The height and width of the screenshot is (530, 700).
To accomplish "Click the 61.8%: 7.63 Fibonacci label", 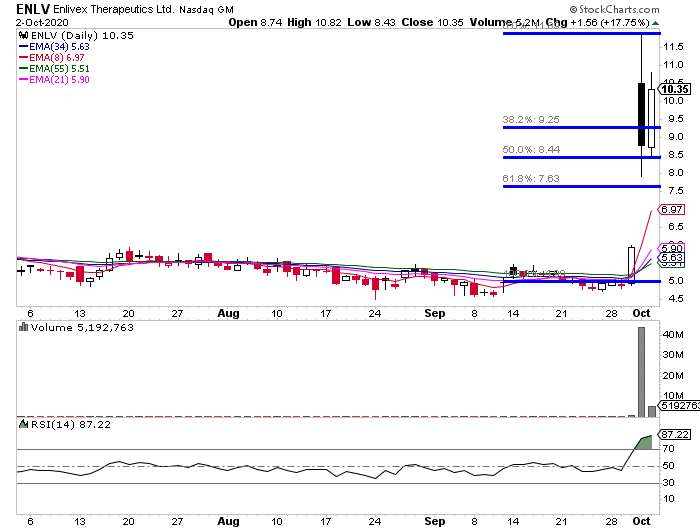I will click(x=531, y=179).
